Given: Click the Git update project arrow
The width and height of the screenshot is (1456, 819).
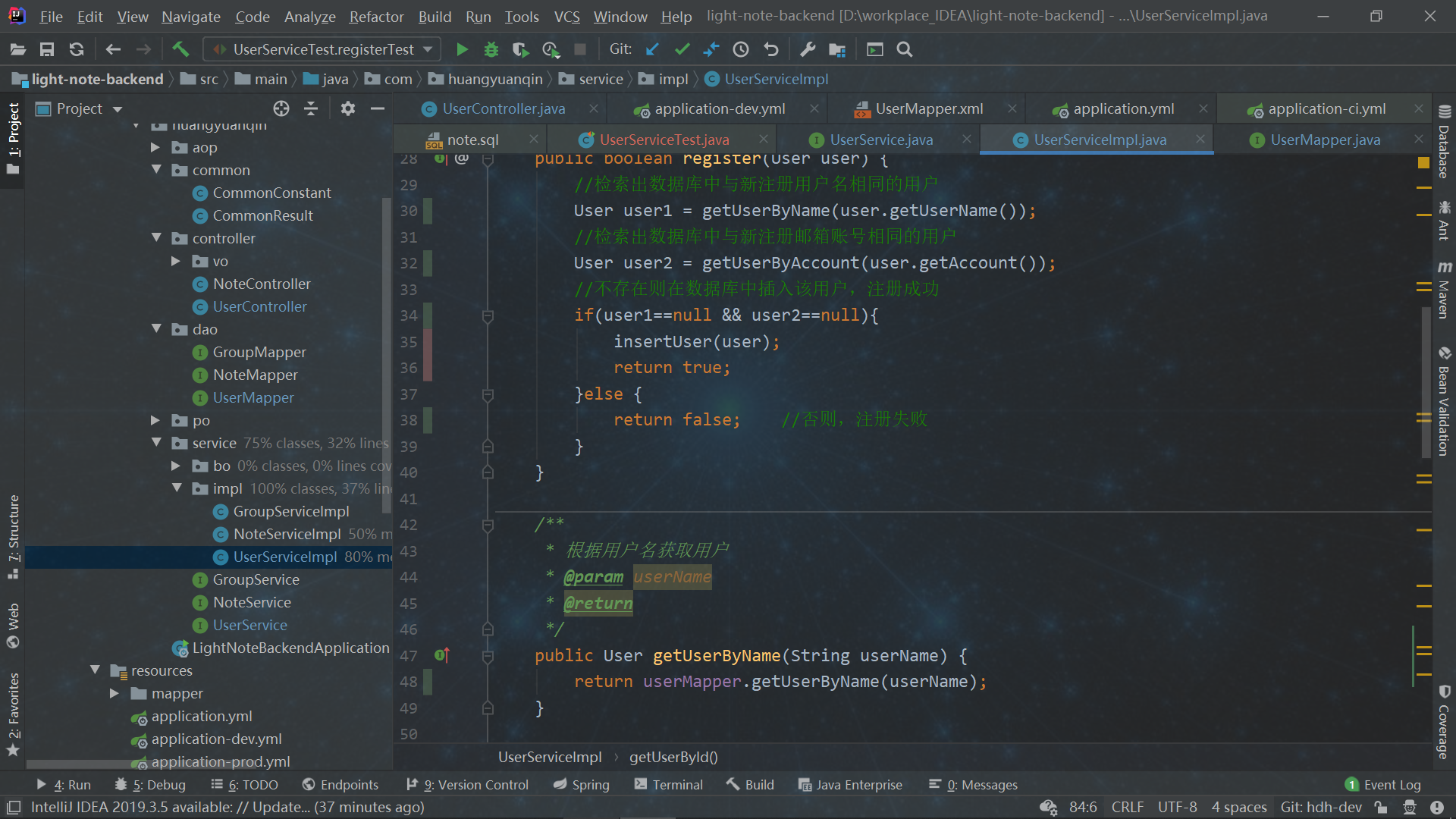Looking at the screenshot, I should click(652, 49).
